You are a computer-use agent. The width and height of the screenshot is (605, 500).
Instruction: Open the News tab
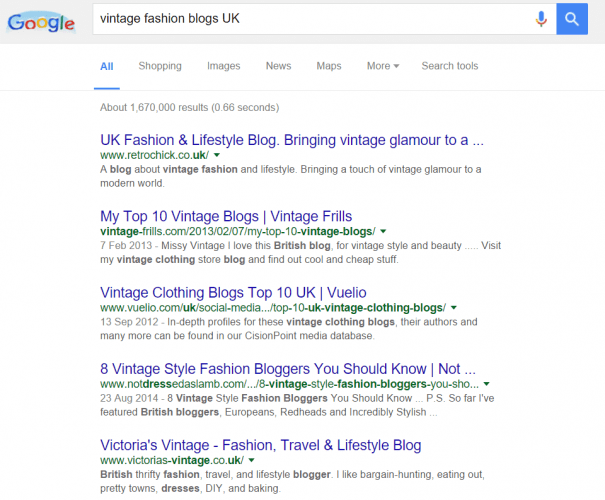278,66
